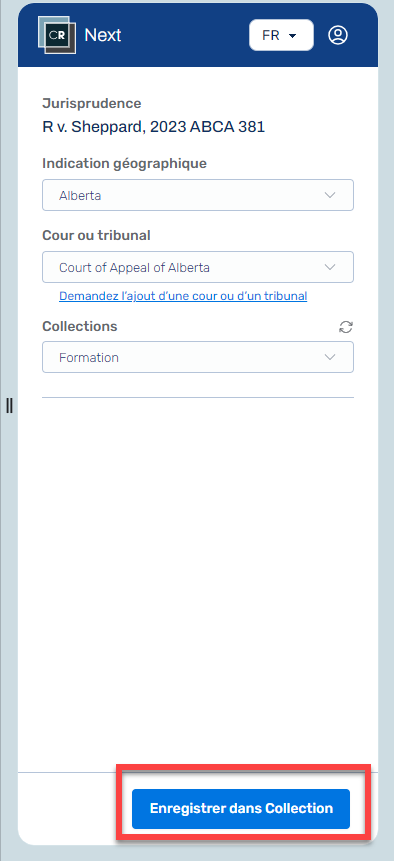The width and height of the screenshot is (394, 861).
Task: Refresh the Collections list with the sync icon
Action: tap(346, 327)
